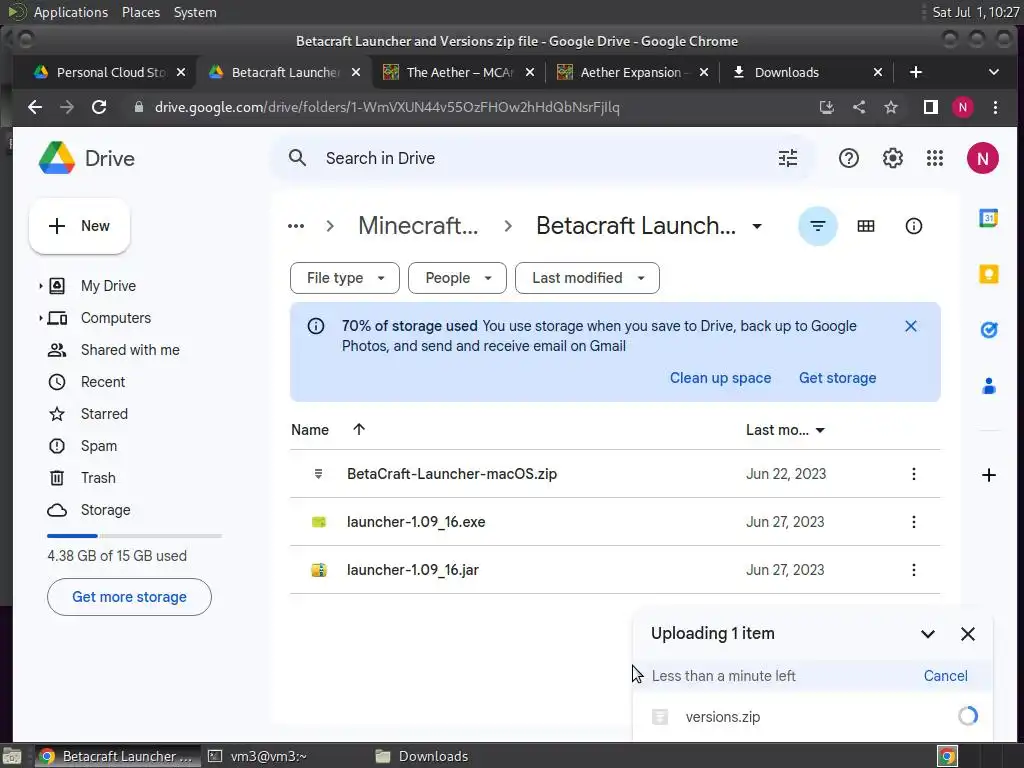This screenshot has height=768, width=1024.
Task: Open the Last modified filter dropdown
Action: point(587,278)
